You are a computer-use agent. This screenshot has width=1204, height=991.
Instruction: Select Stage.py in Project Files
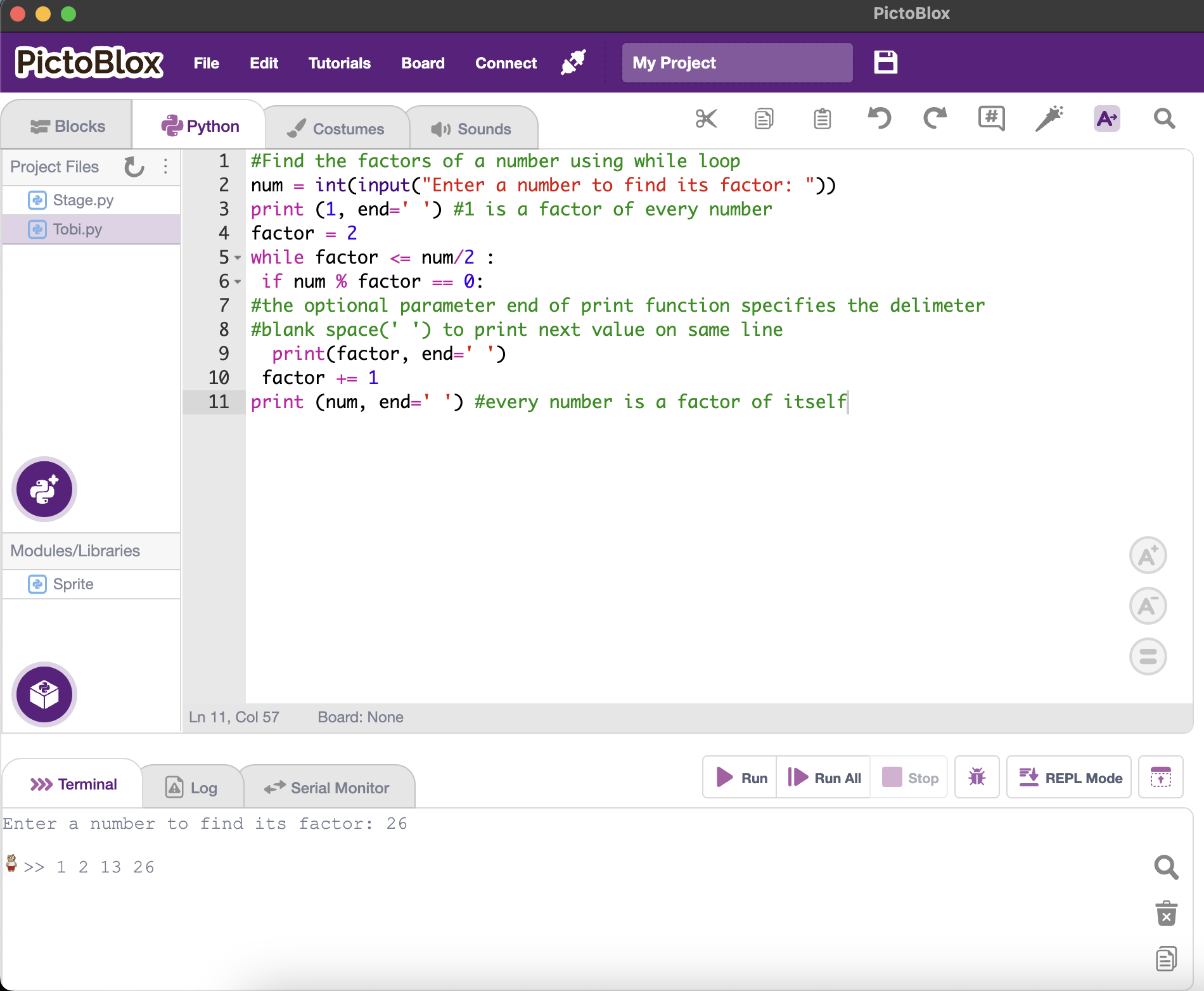pos(83,200)
